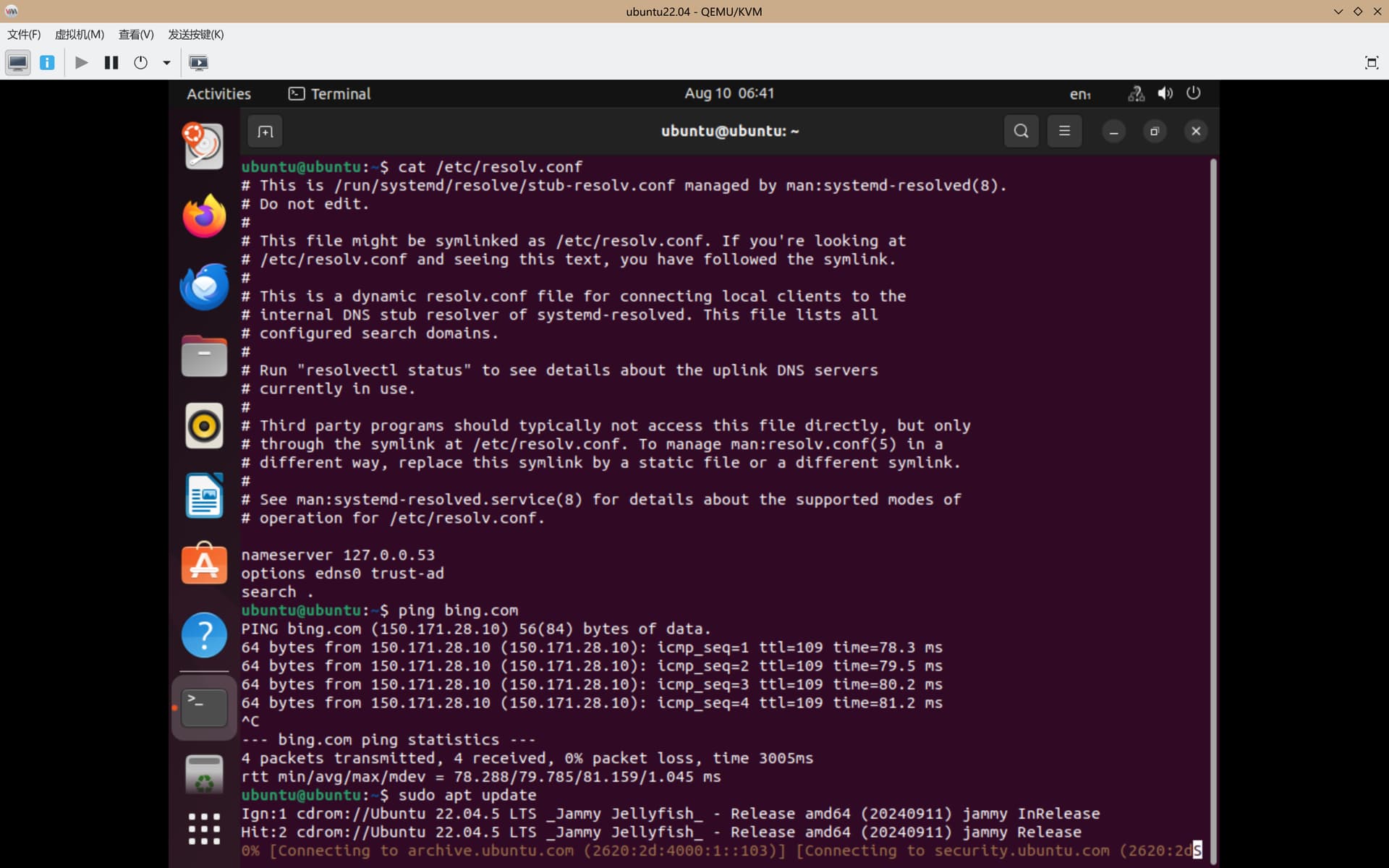Open the manage snapshots toolbar icon
Viewport: 1389px width, 868px height.
click(198, 63)
